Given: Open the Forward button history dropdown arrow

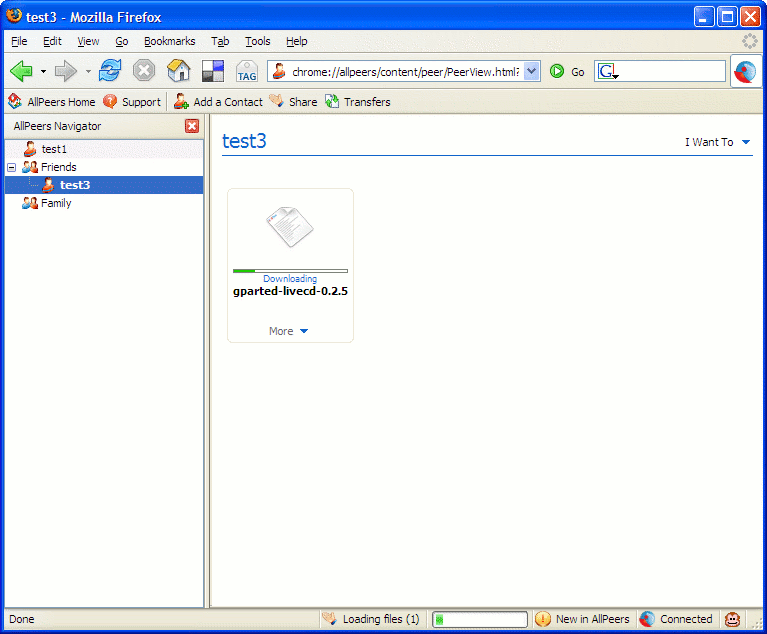Looking at the screenshot, I should [88, 71].
